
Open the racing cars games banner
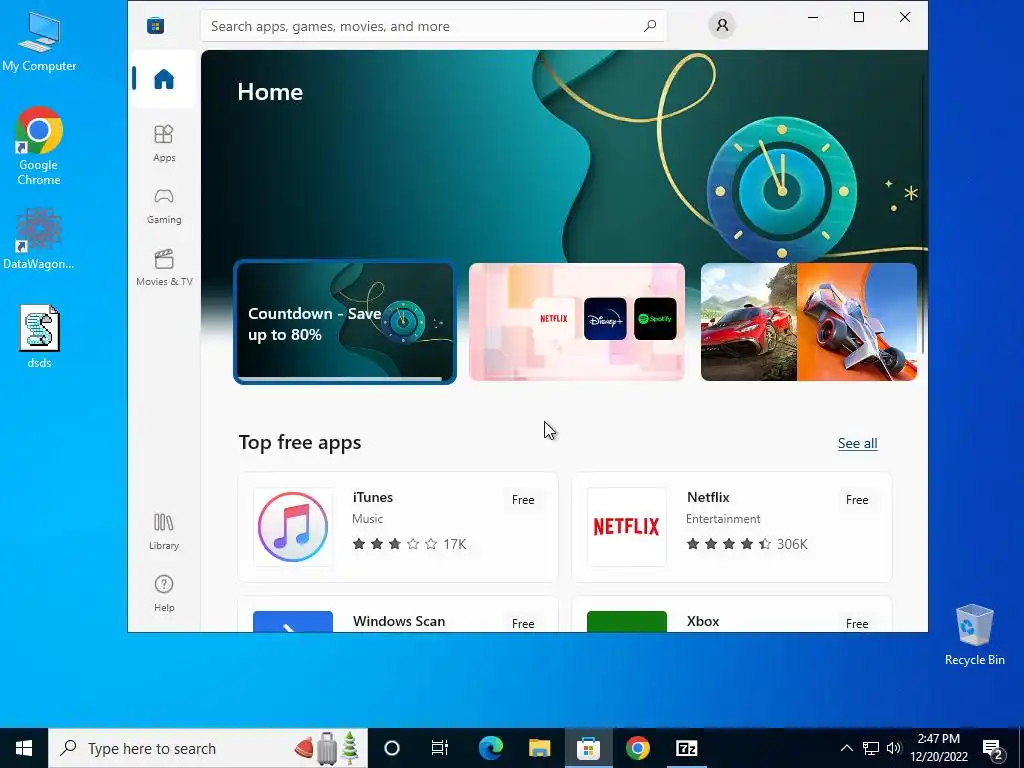tap(808, 322)
